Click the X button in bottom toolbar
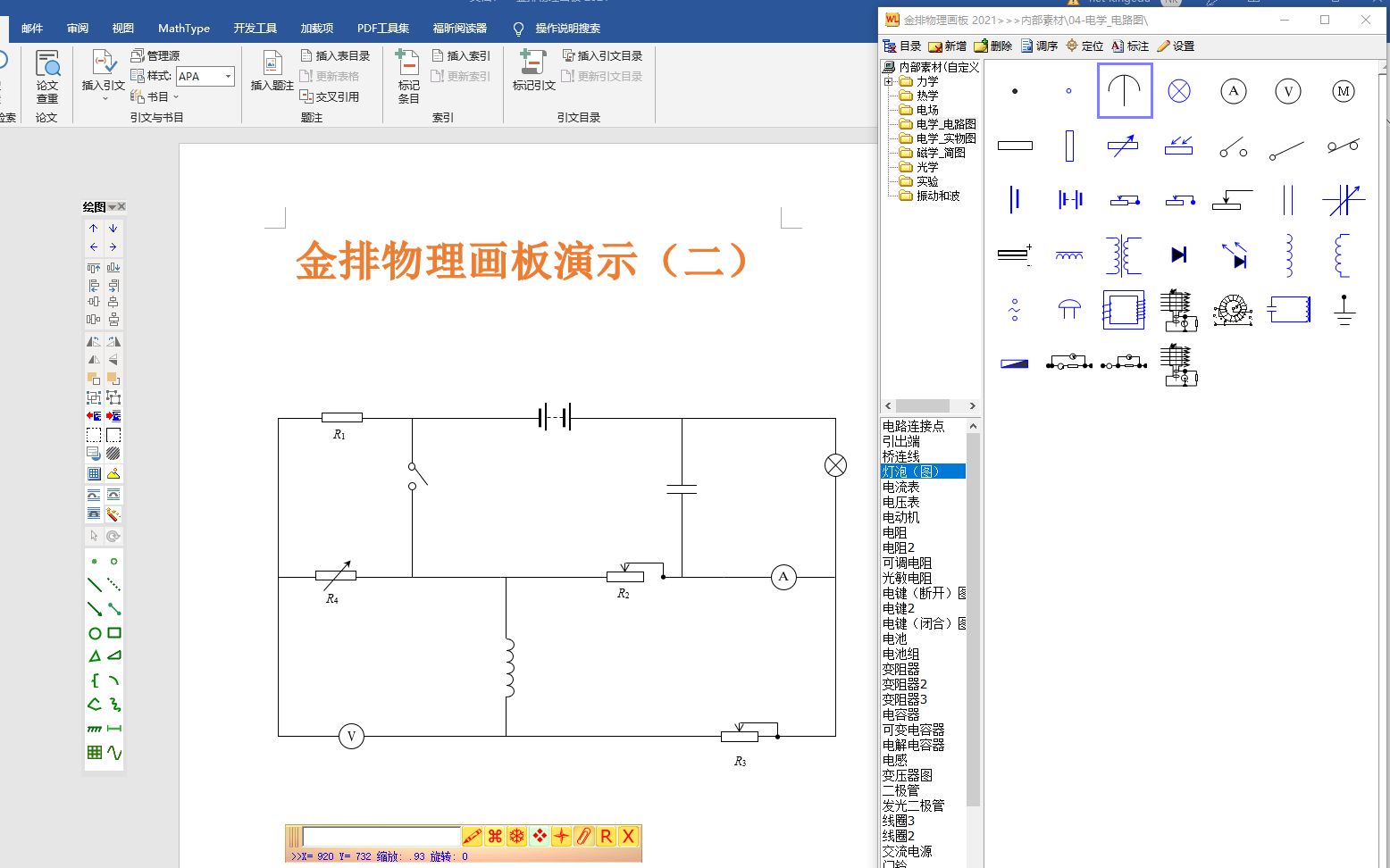 click(x=628, y=837)
